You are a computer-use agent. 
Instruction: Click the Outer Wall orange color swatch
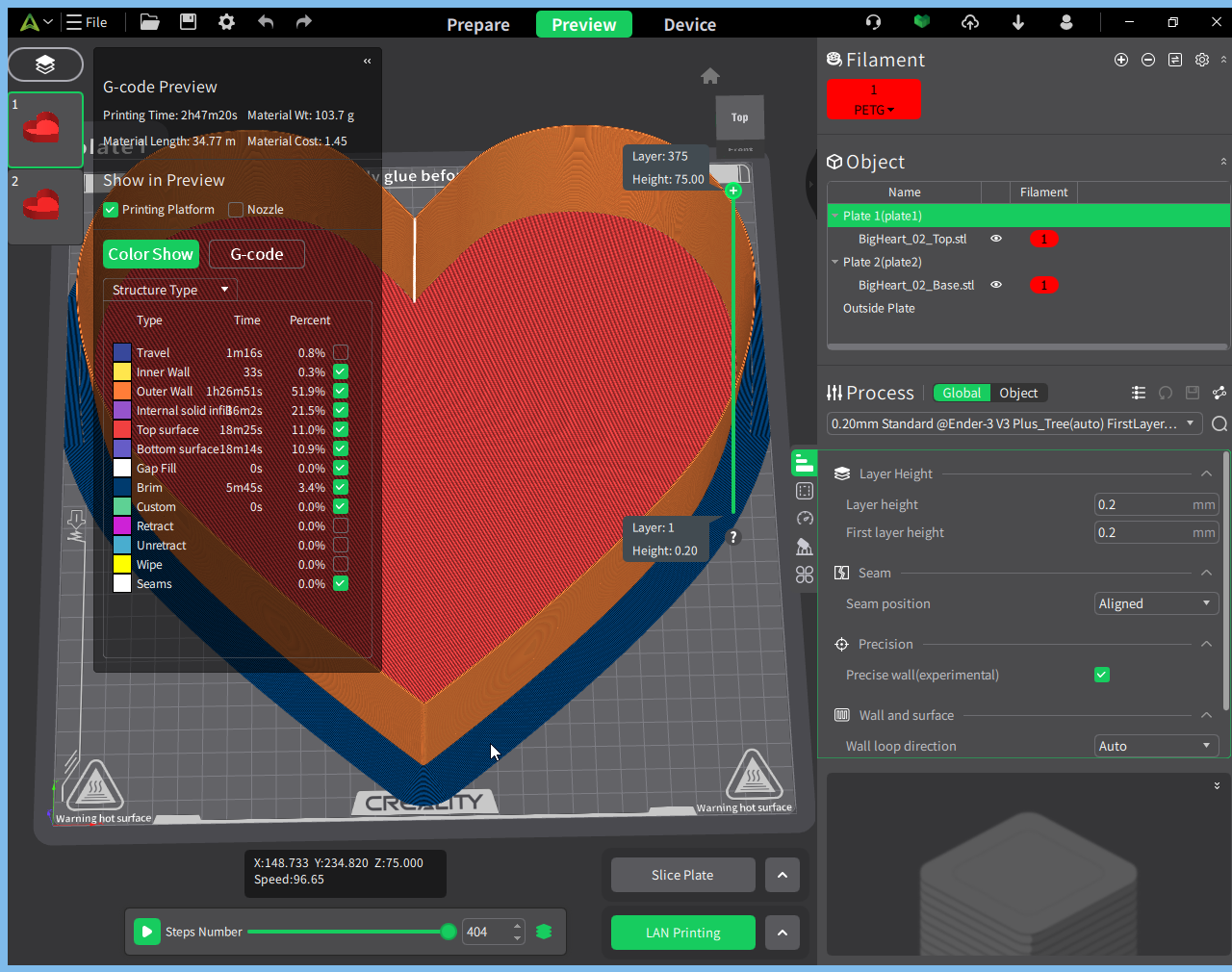(x=122, y=391)
